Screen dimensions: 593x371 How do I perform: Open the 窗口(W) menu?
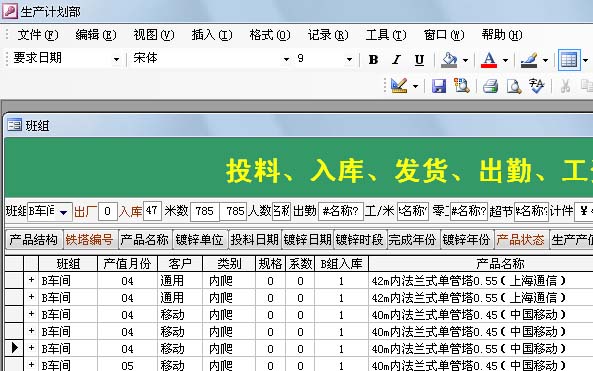pos(444,35)
